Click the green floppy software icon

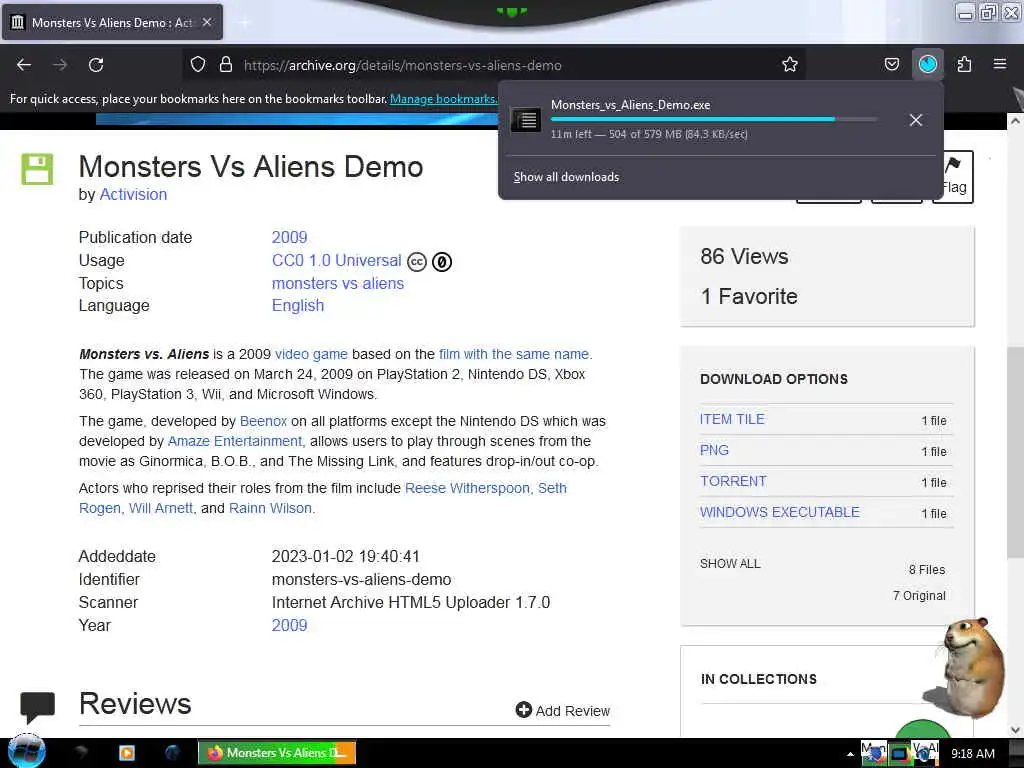pos(37,169)
